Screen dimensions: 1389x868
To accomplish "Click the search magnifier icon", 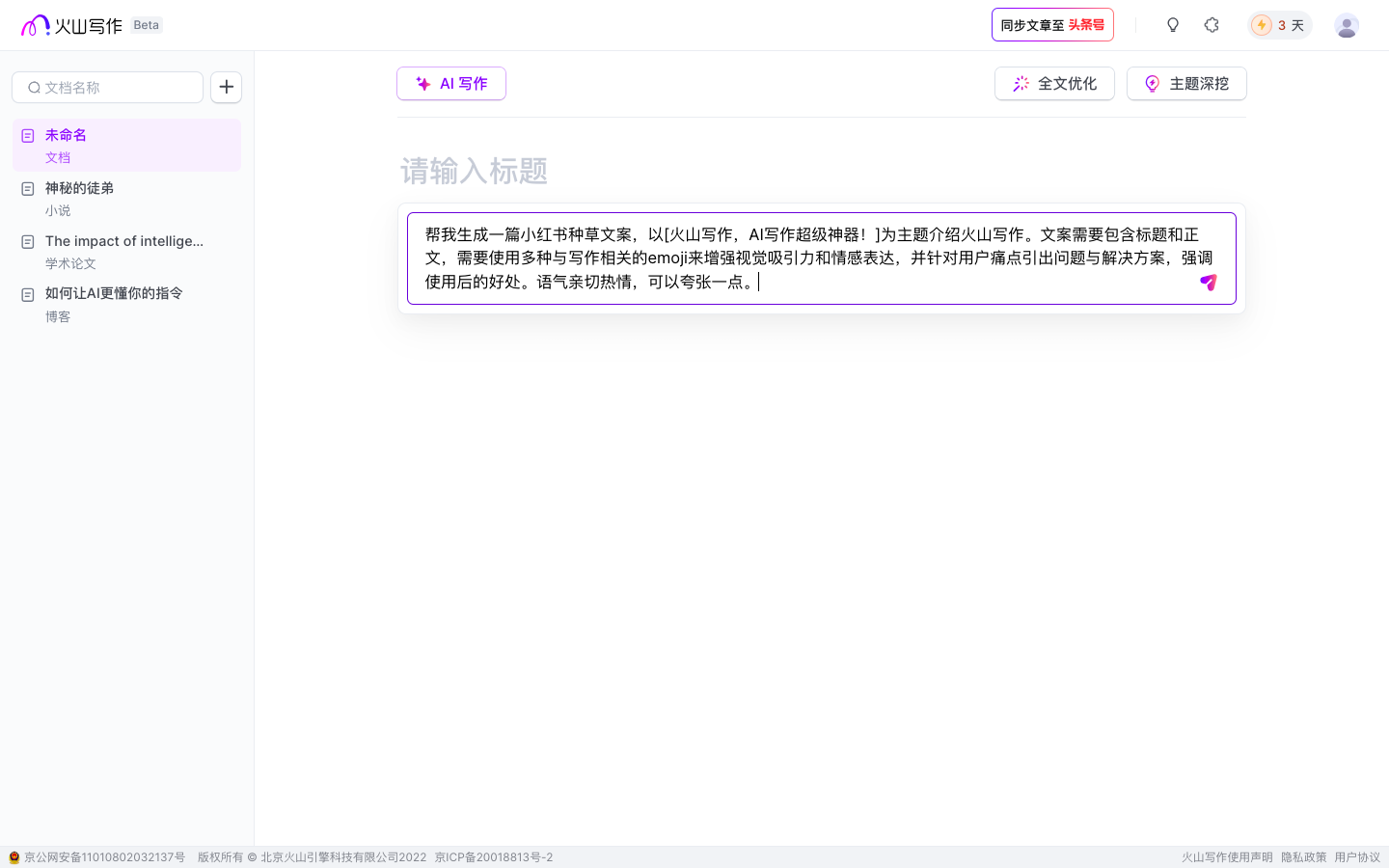I will pos(34,88).
